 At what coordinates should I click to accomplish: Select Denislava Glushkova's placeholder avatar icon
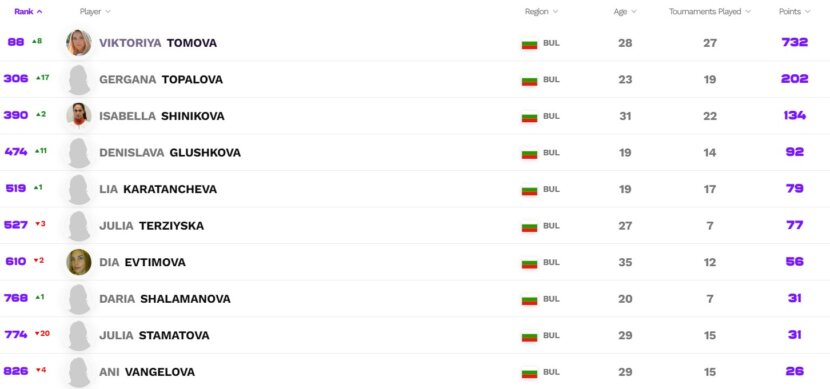point(79,152)
